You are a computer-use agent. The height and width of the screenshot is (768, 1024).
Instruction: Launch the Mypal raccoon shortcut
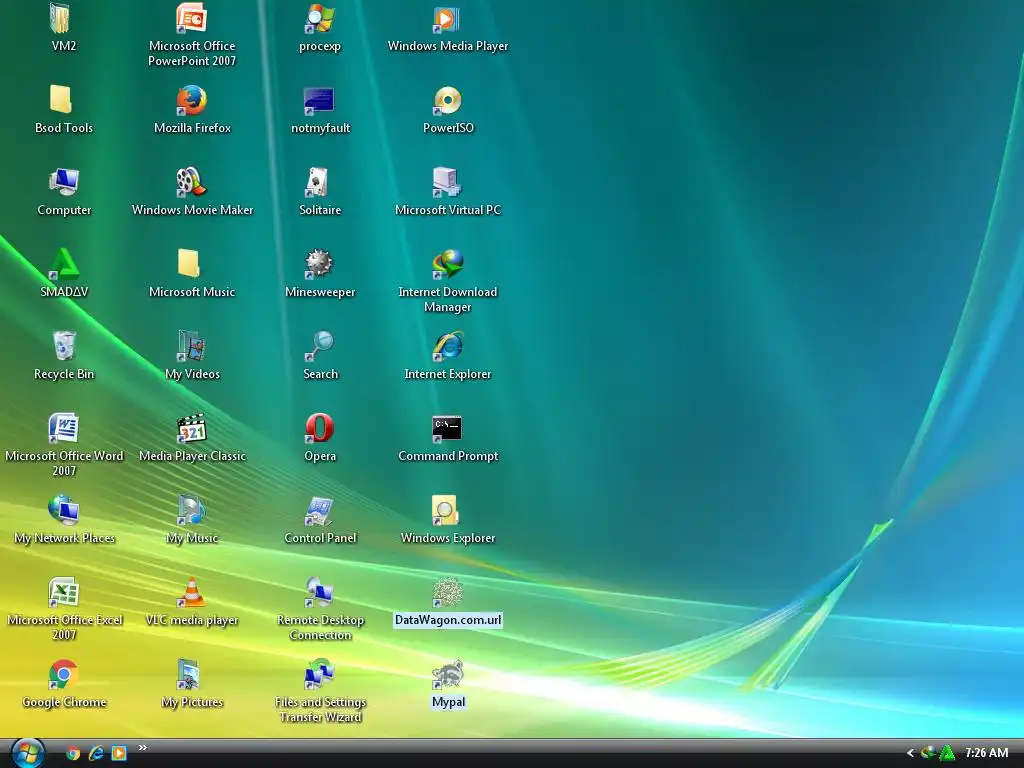click(x=447, y=674)
